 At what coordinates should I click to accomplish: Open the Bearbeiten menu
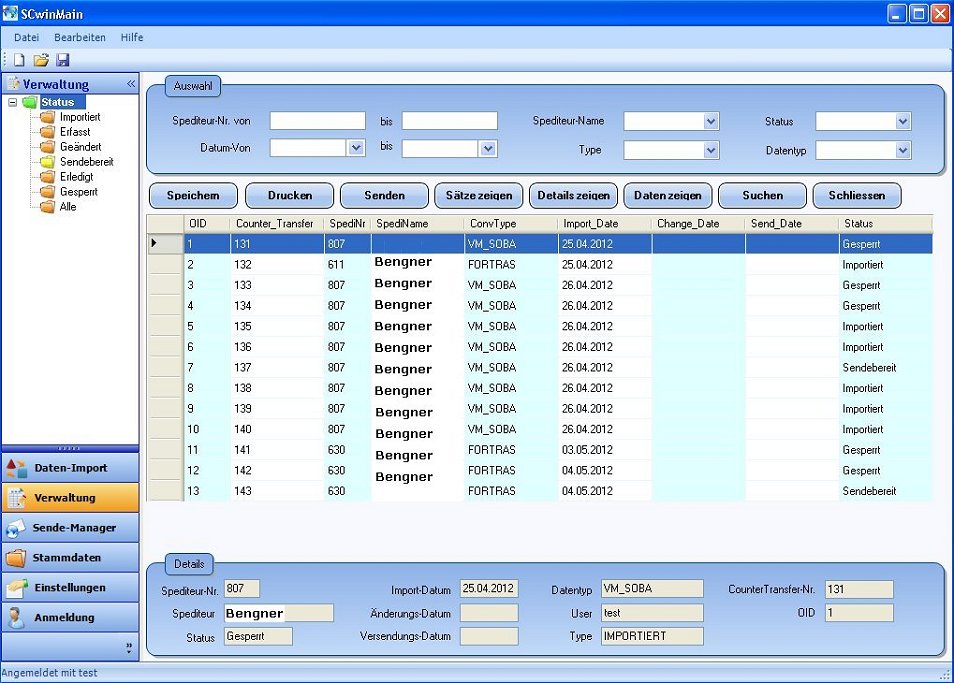80,37
